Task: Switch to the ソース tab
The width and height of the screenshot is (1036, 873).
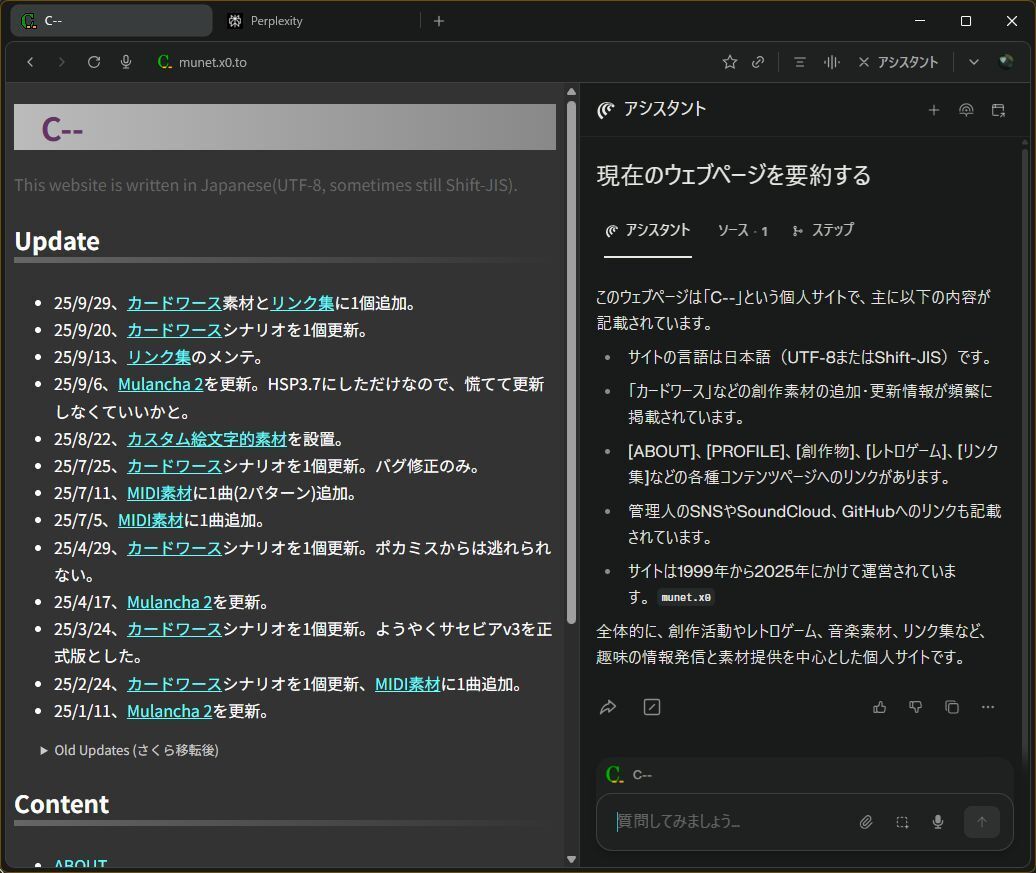Action: pyautogui.click(x=742, y=230)
